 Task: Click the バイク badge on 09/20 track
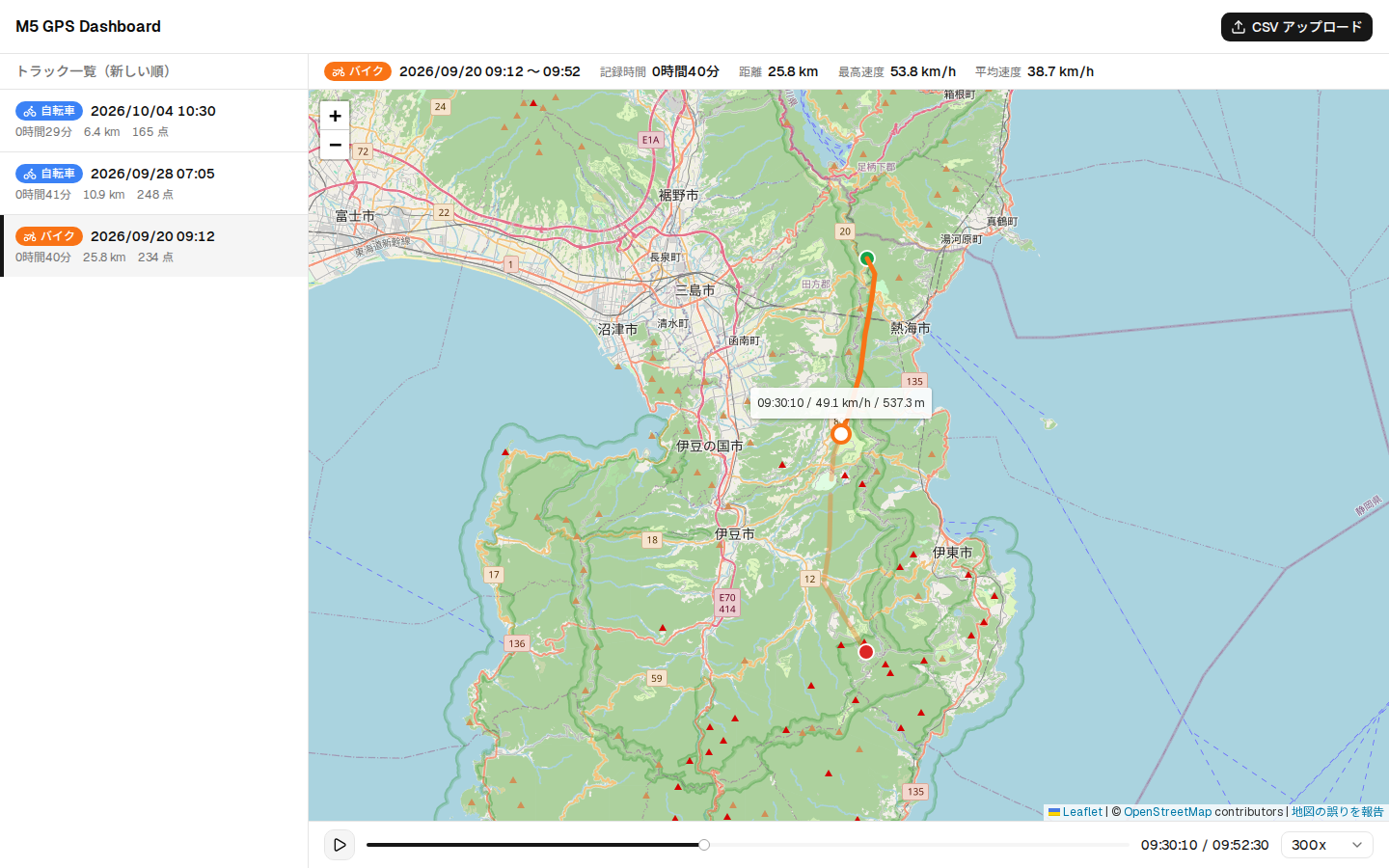(x=49, y=236)
